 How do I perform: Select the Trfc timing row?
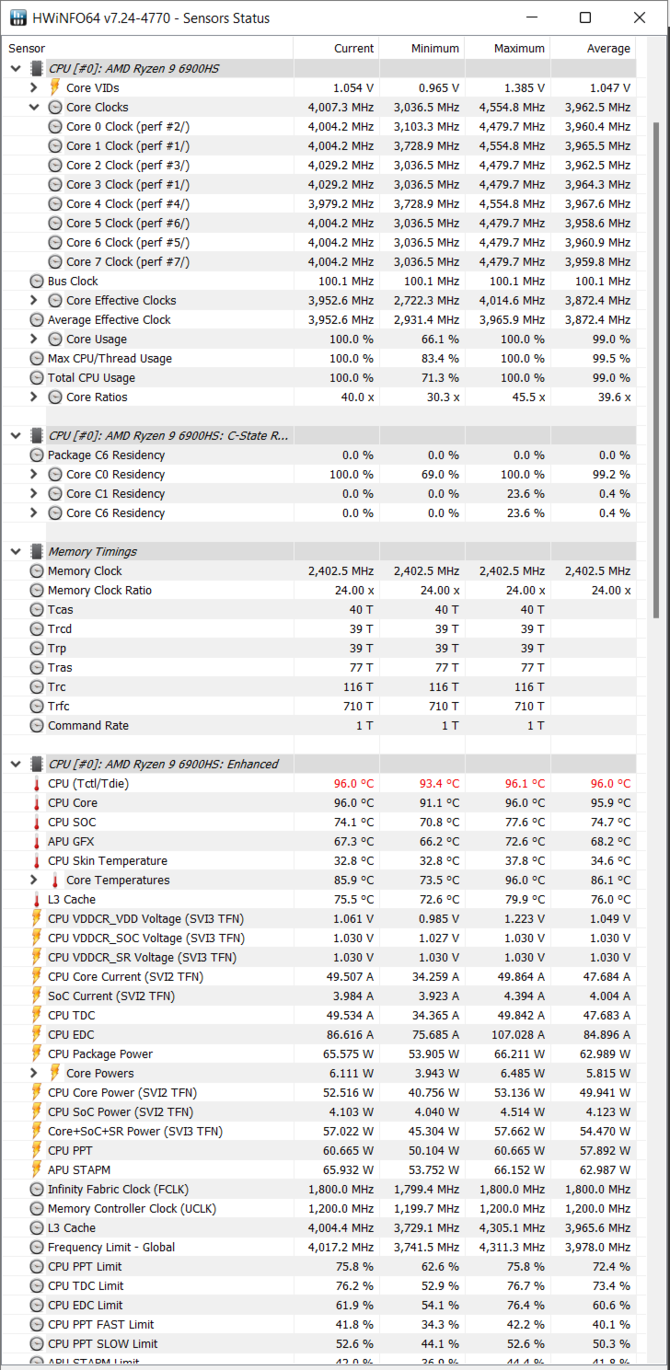pyautogui.click(x=320, y=706)
